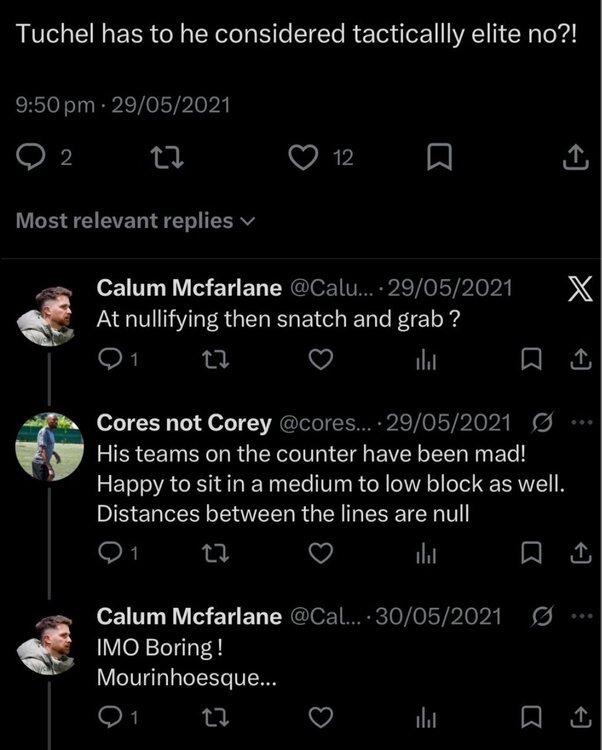This screenshot has height=750, width=602.
Task: Open more options on 'IMO Boring' reply
Action: [x=582, y=616]
